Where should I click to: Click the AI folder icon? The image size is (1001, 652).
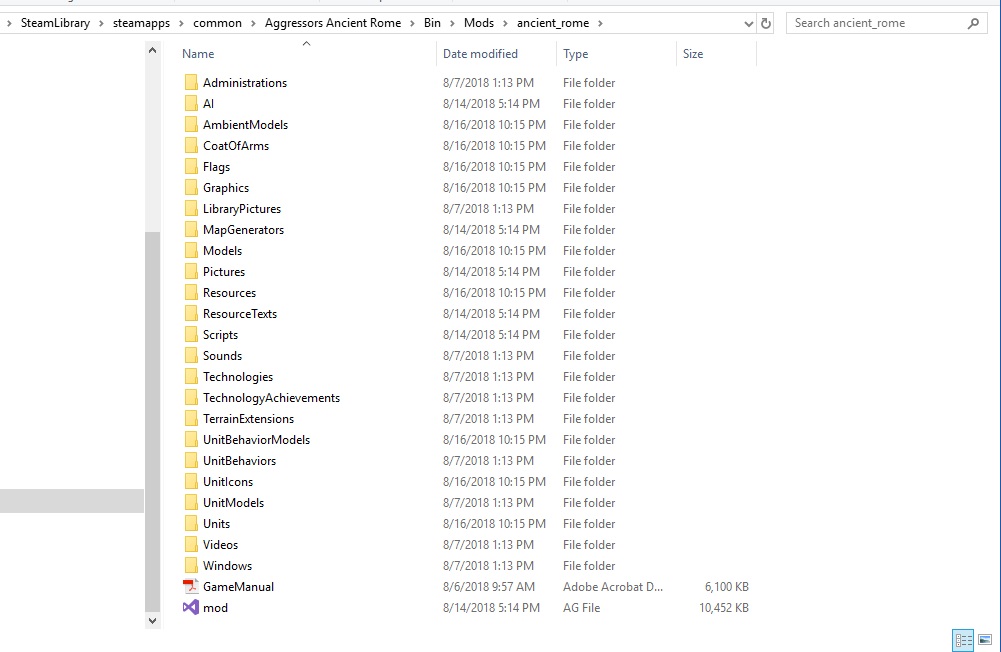[191, 103]
